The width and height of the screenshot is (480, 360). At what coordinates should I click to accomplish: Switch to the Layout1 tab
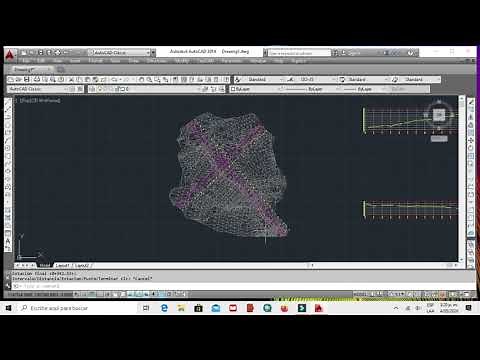pyautogui.click(x=62, y=265)
